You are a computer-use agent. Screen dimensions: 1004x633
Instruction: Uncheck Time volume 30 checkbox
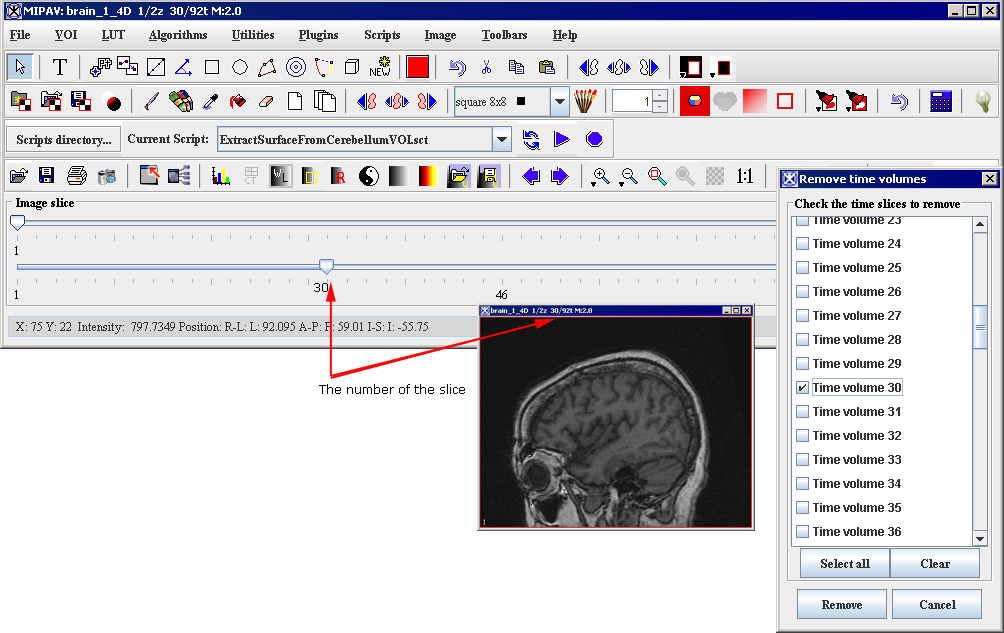click(x=802, y=388)
